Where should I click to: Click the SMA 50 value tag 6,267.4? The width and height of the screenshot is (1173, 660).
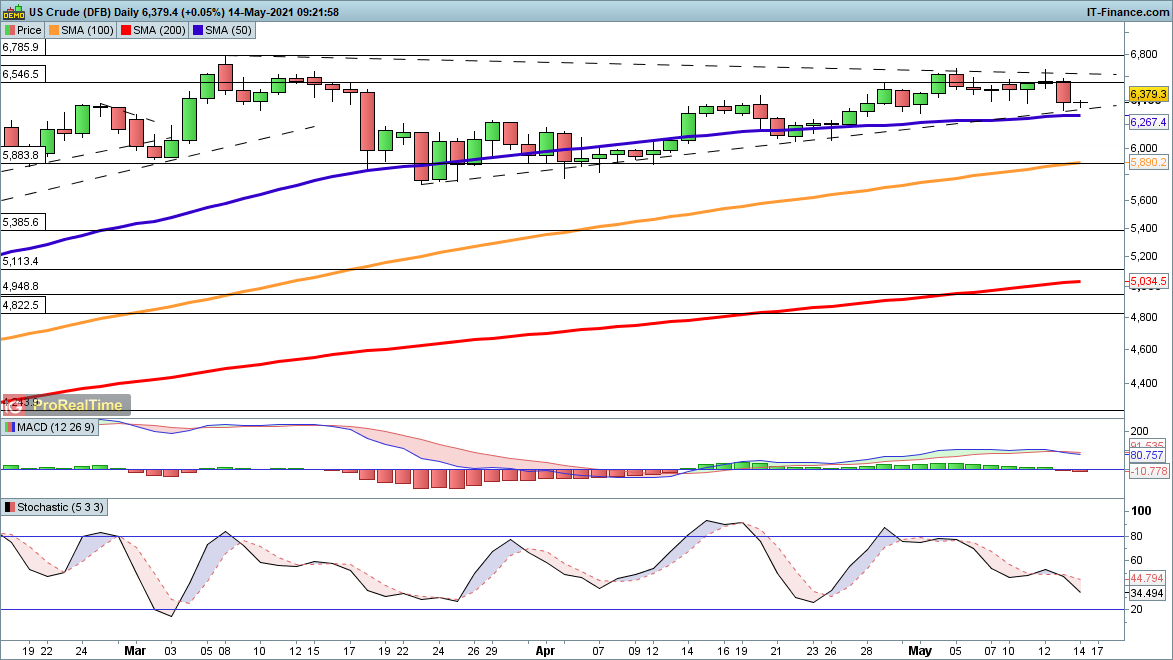(1149, 121)
